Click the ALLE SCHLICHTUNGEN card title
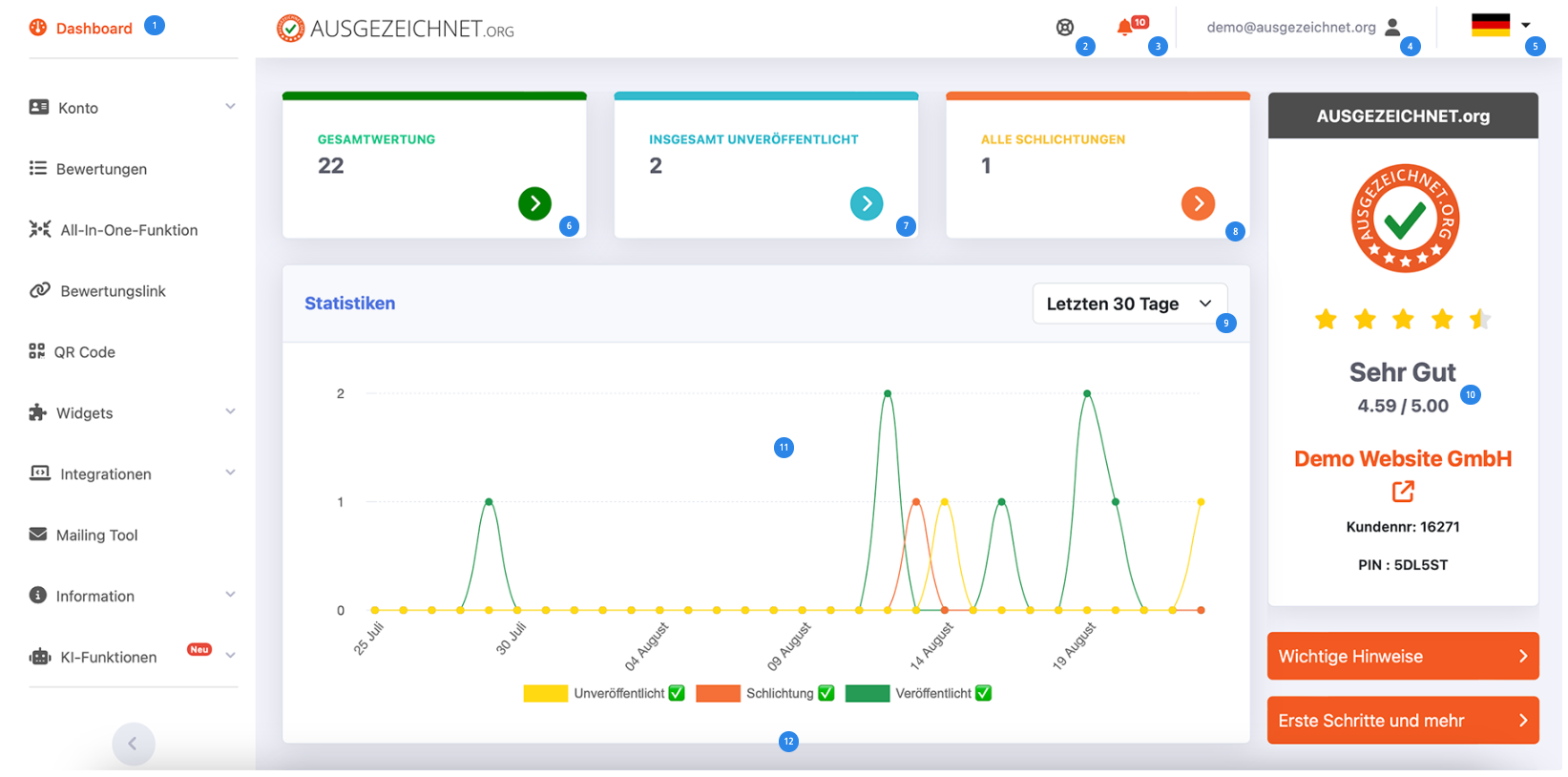 click(x=1053, y=139)
